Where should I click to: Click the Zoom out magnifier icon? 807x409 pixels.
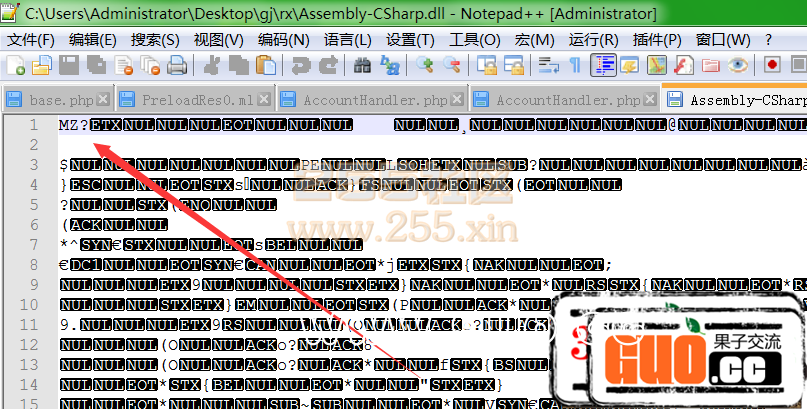coord(452,66)
